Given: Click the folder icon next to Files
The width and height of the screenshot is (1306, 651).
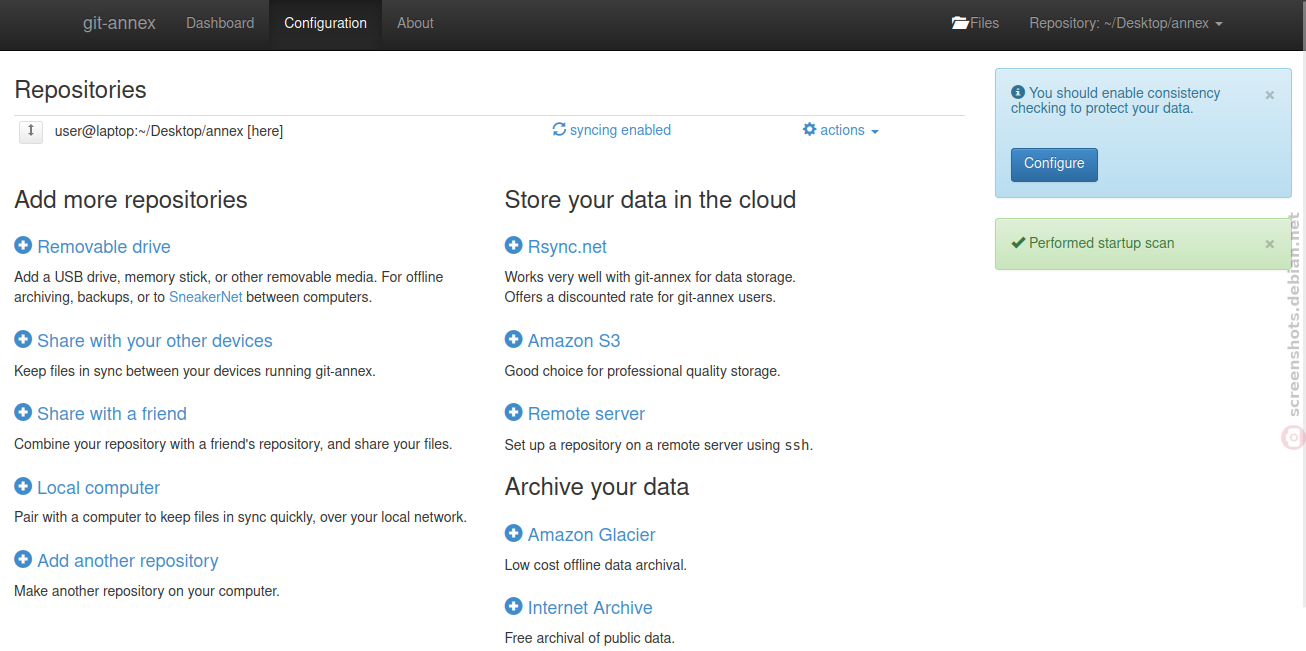Looking at the screenshot, I should click(961, 22).
